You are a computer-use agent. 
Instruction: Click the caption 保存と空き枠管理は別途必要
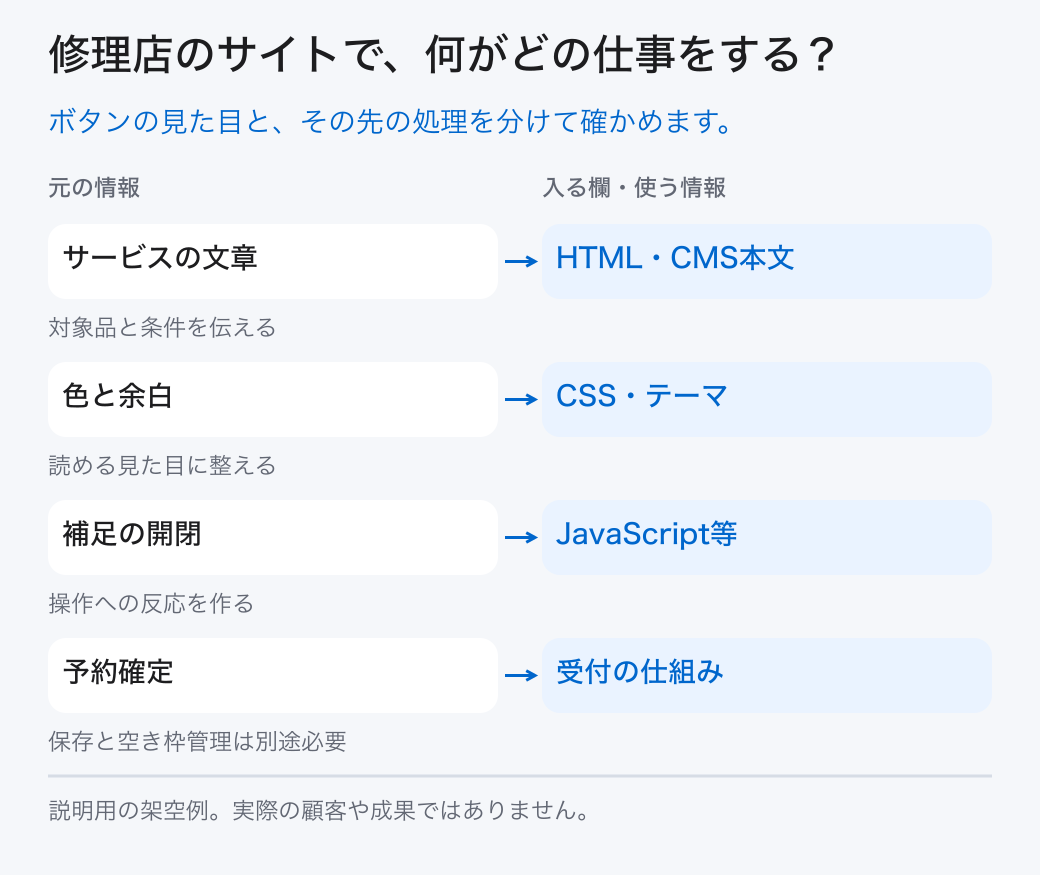(x=198, y=742)
